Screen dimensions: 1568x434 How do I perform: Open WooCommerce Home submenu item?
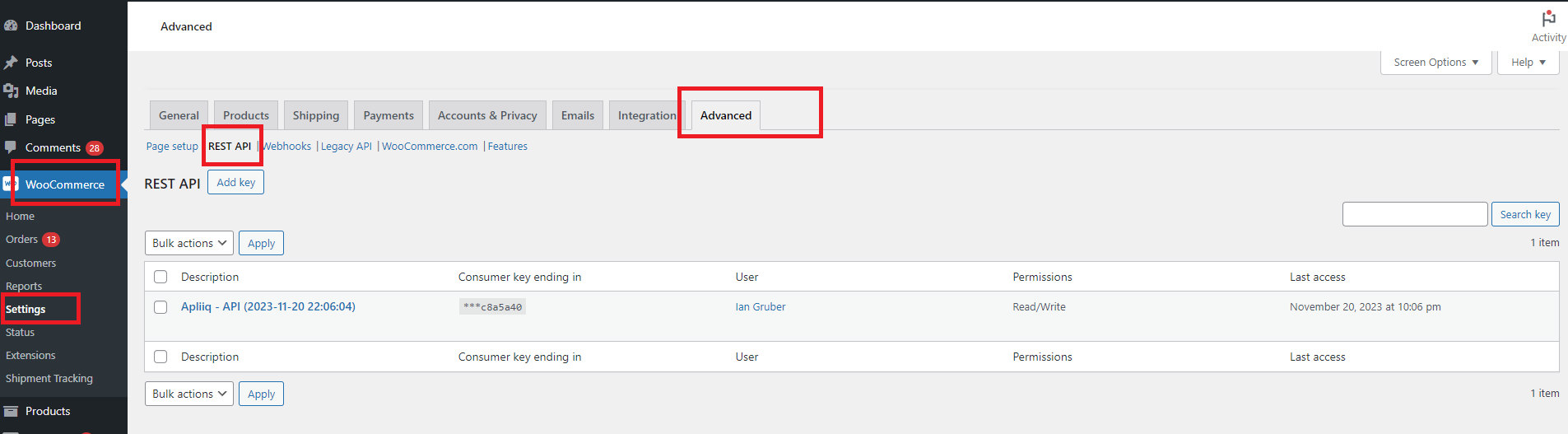(20, 216)
